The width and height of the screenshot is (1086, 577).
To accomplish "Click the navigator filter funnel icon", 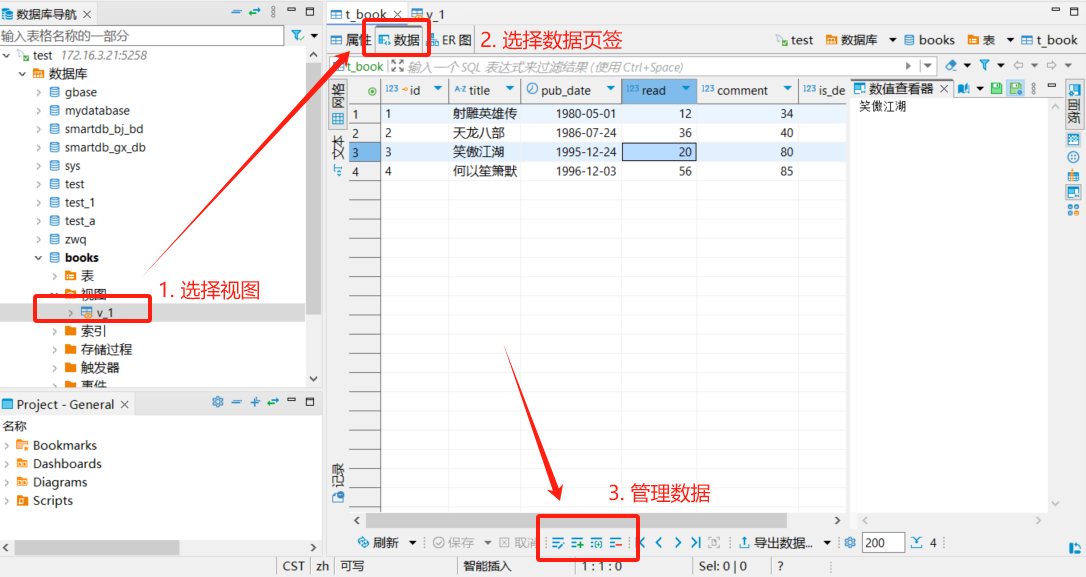I will coord(296,36).
